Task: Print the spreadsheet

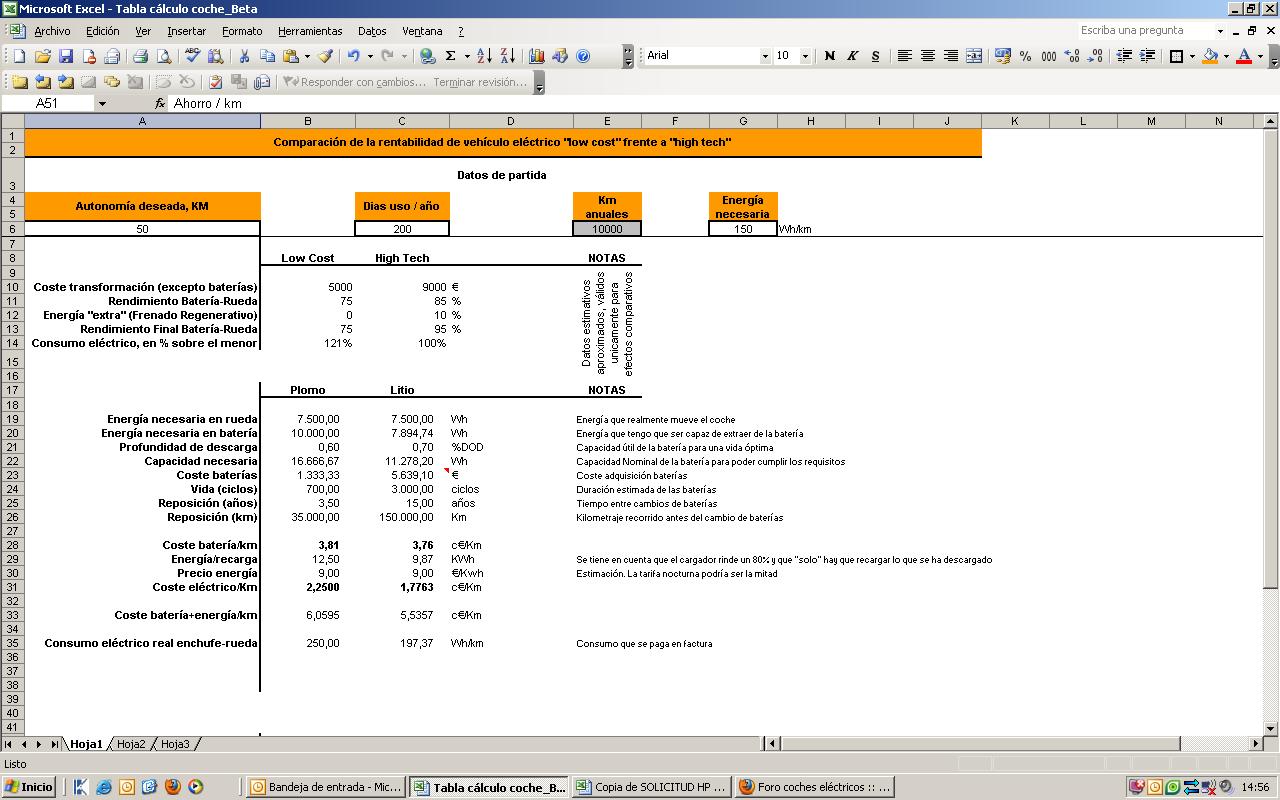Action: (141, 56)
